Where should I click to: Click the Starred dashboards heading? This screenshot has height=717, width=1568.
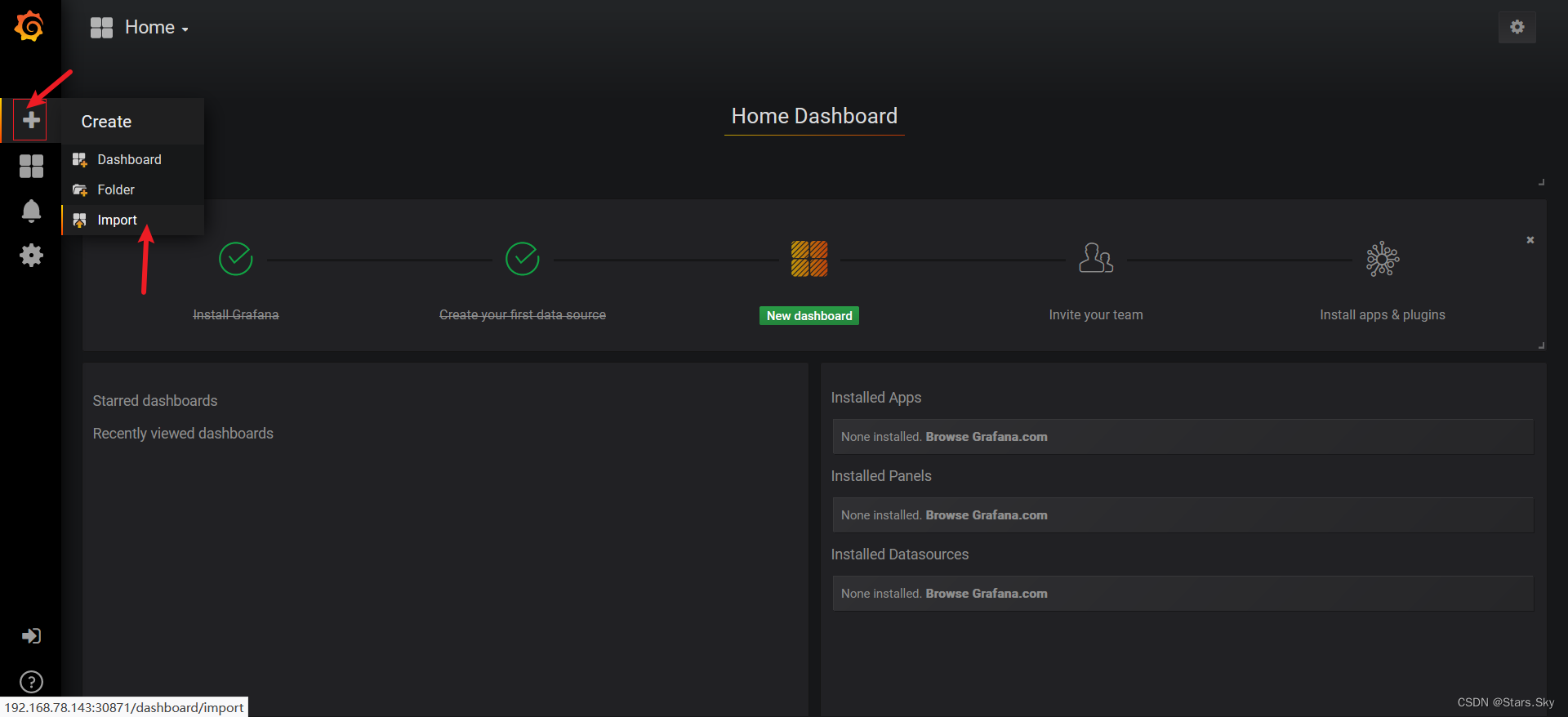coord(155,401)
